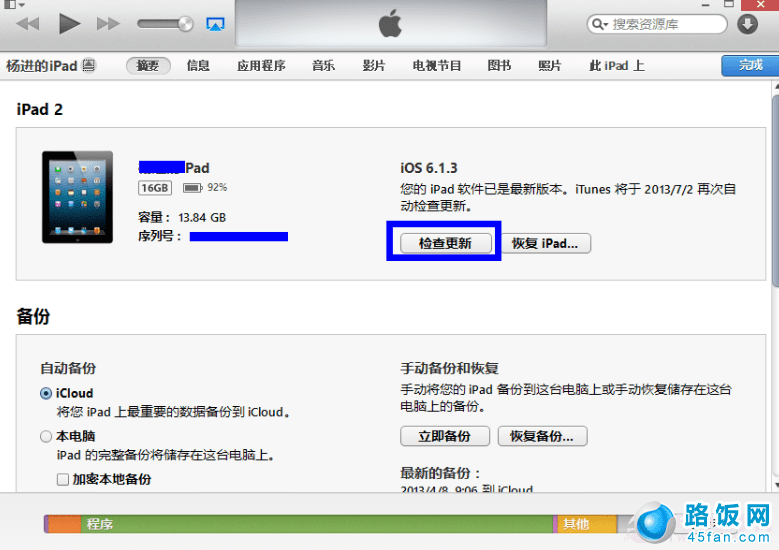Open the search magnifier dropdown

coord(600,24)
